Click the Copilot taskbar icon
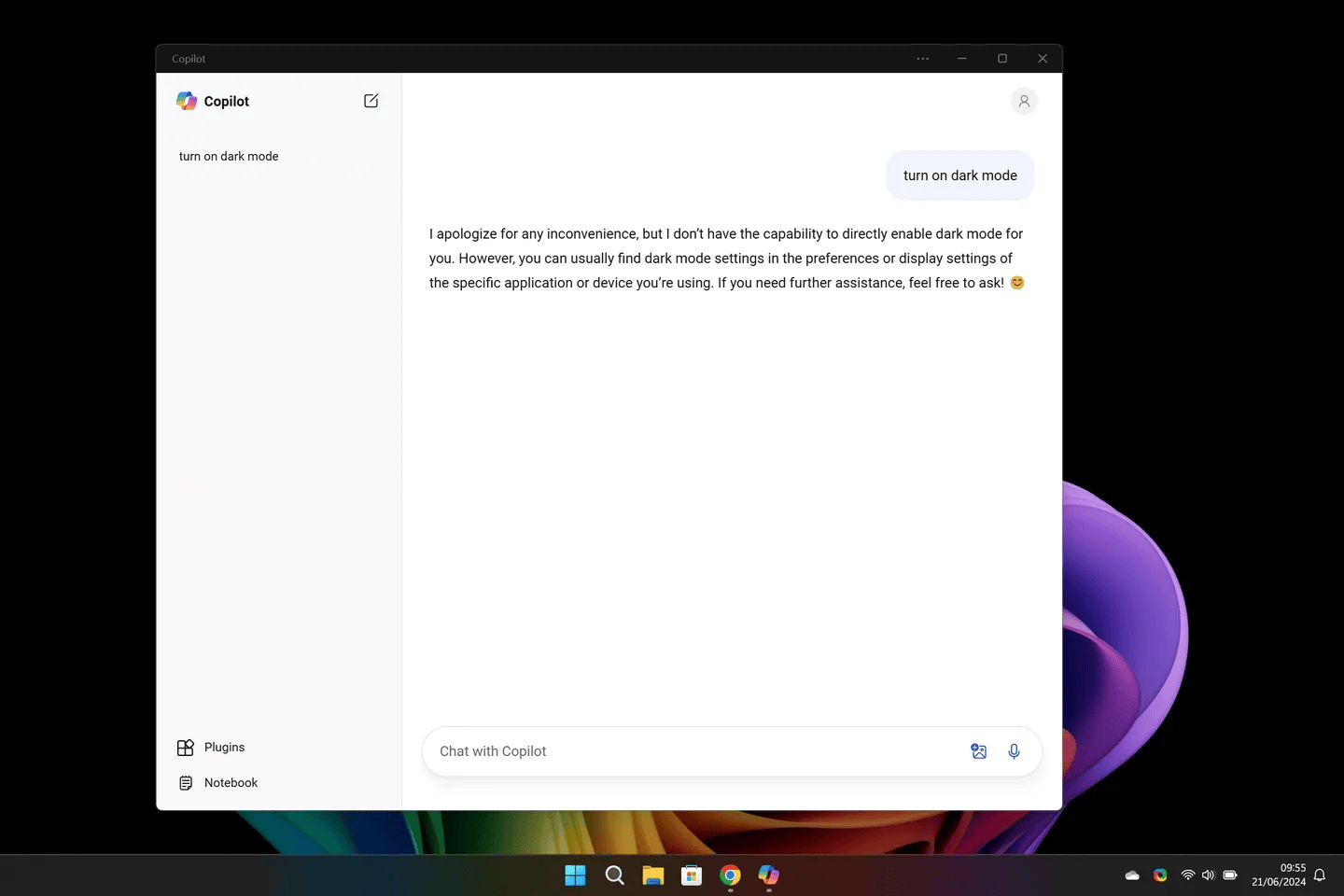 pos(769,875)
